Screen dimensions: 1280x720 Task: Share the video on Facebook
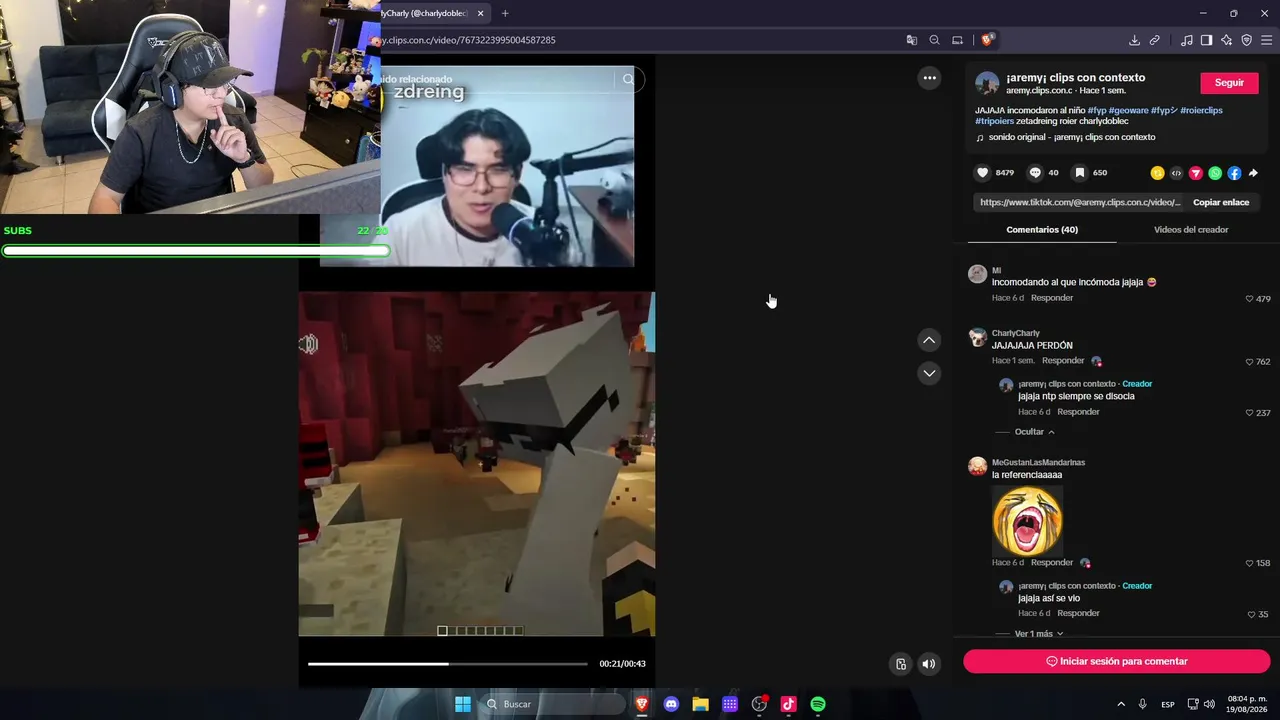(1234, 173)
